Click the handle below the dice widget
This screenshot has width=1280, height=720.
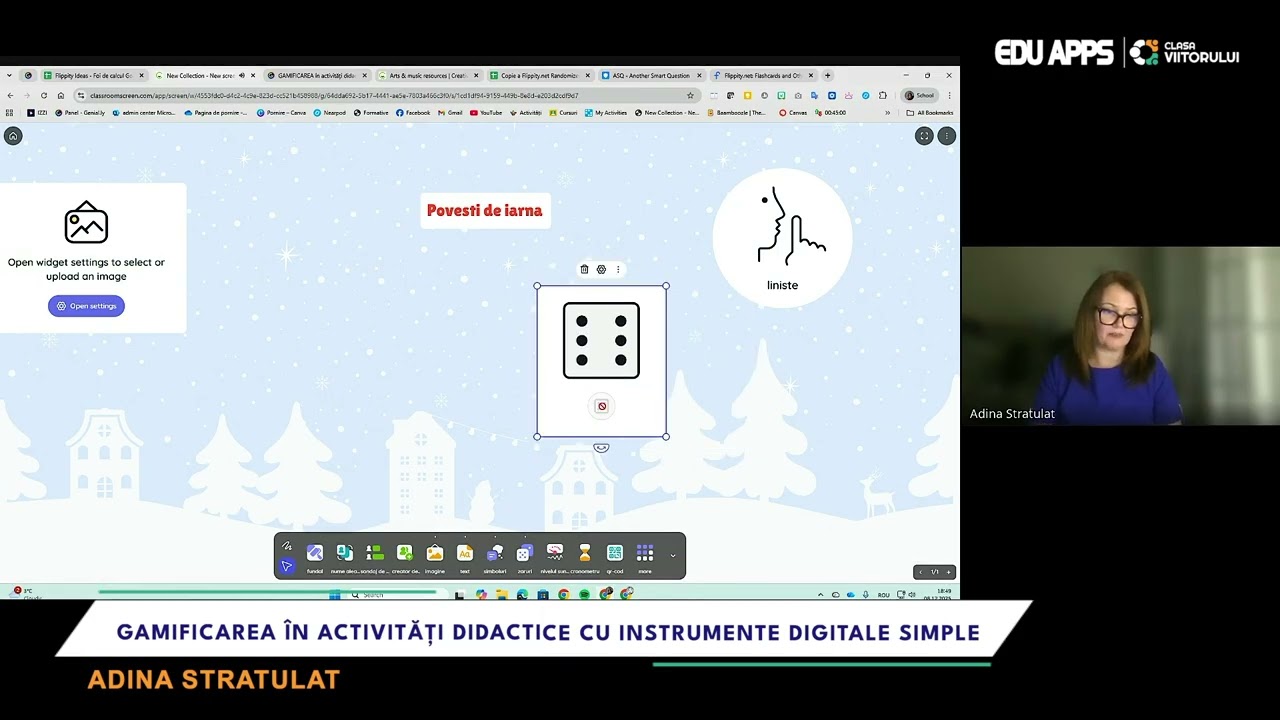tap(601, 448)
